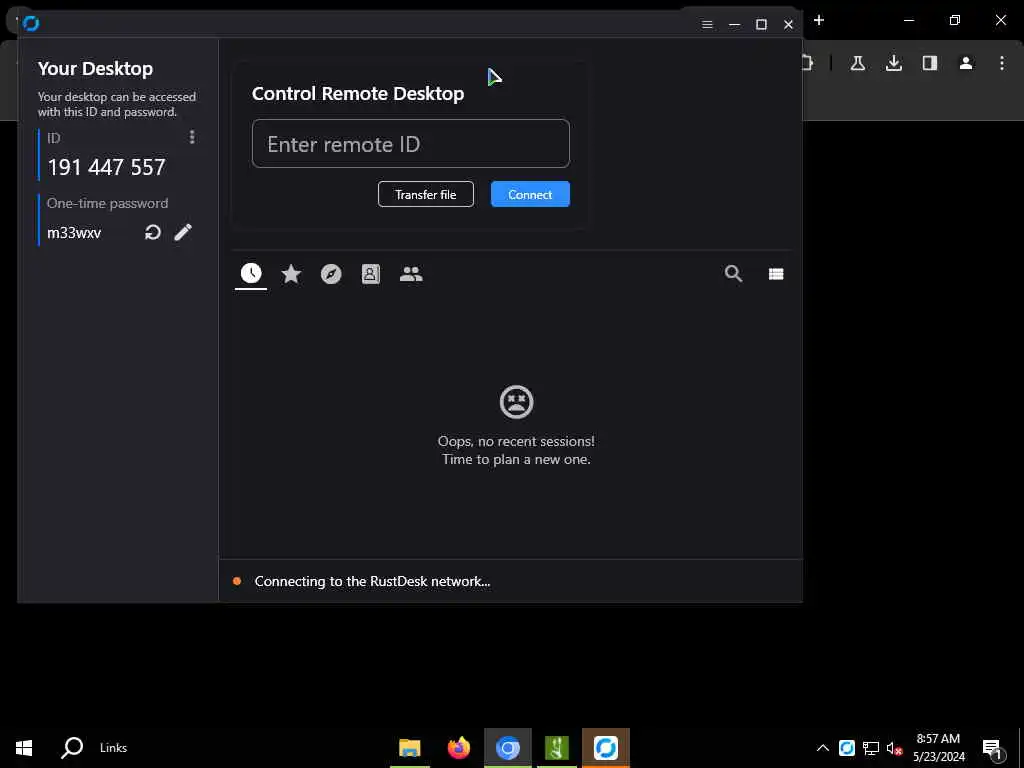Switch to Recent sessions clock tab
The image size is (1024, 768).
click(251, 274)
